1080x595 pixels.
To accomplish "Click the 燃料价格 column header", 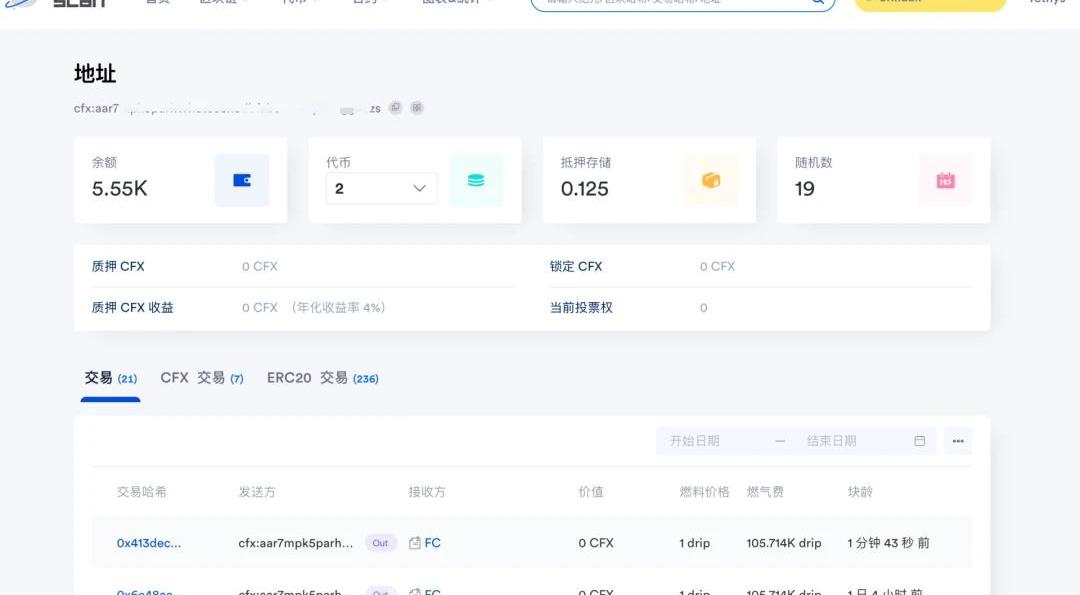I will tap(704, 492).
